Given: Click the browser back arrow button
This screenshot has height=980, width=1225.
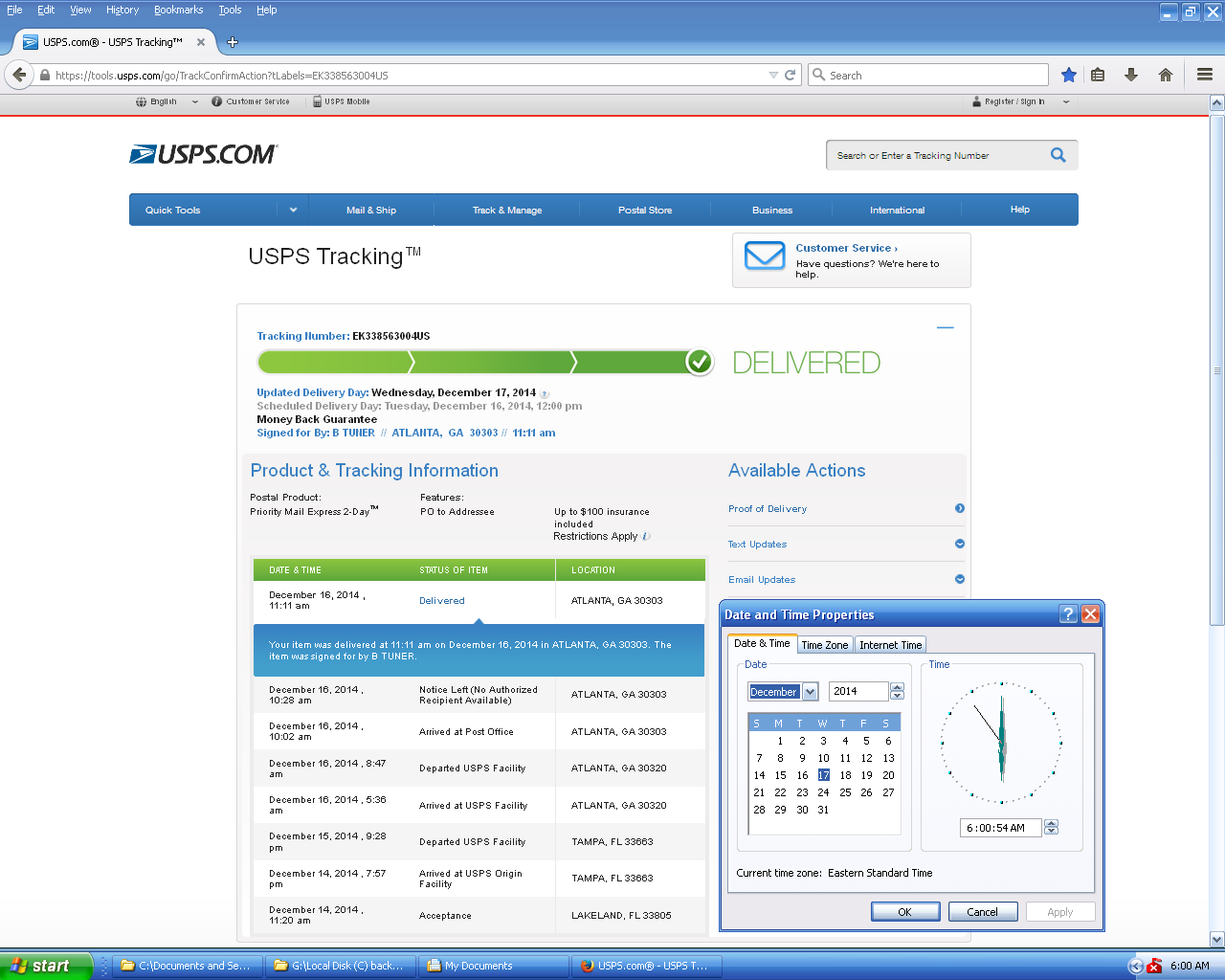Looking at the screenshot, I should 19,75.
